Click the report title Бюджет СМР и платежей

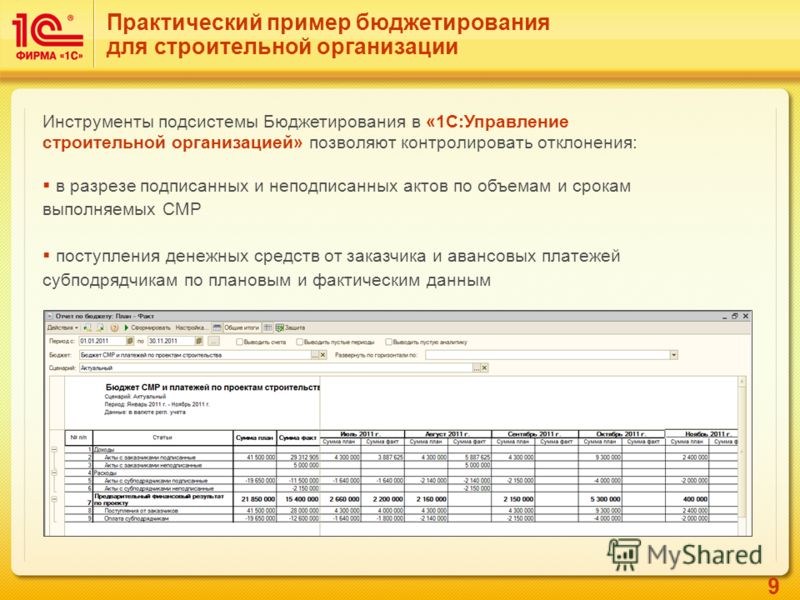(213, 387)
